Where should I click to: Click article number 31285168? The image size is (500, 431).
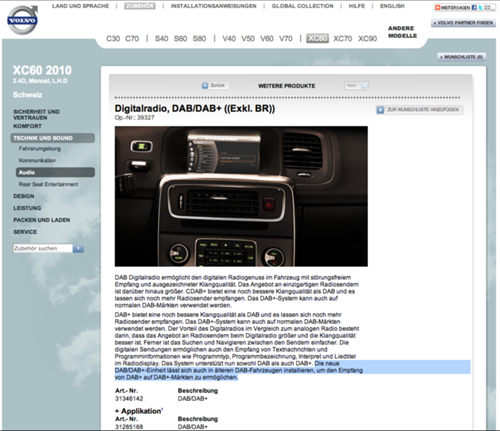click(129, 427)
